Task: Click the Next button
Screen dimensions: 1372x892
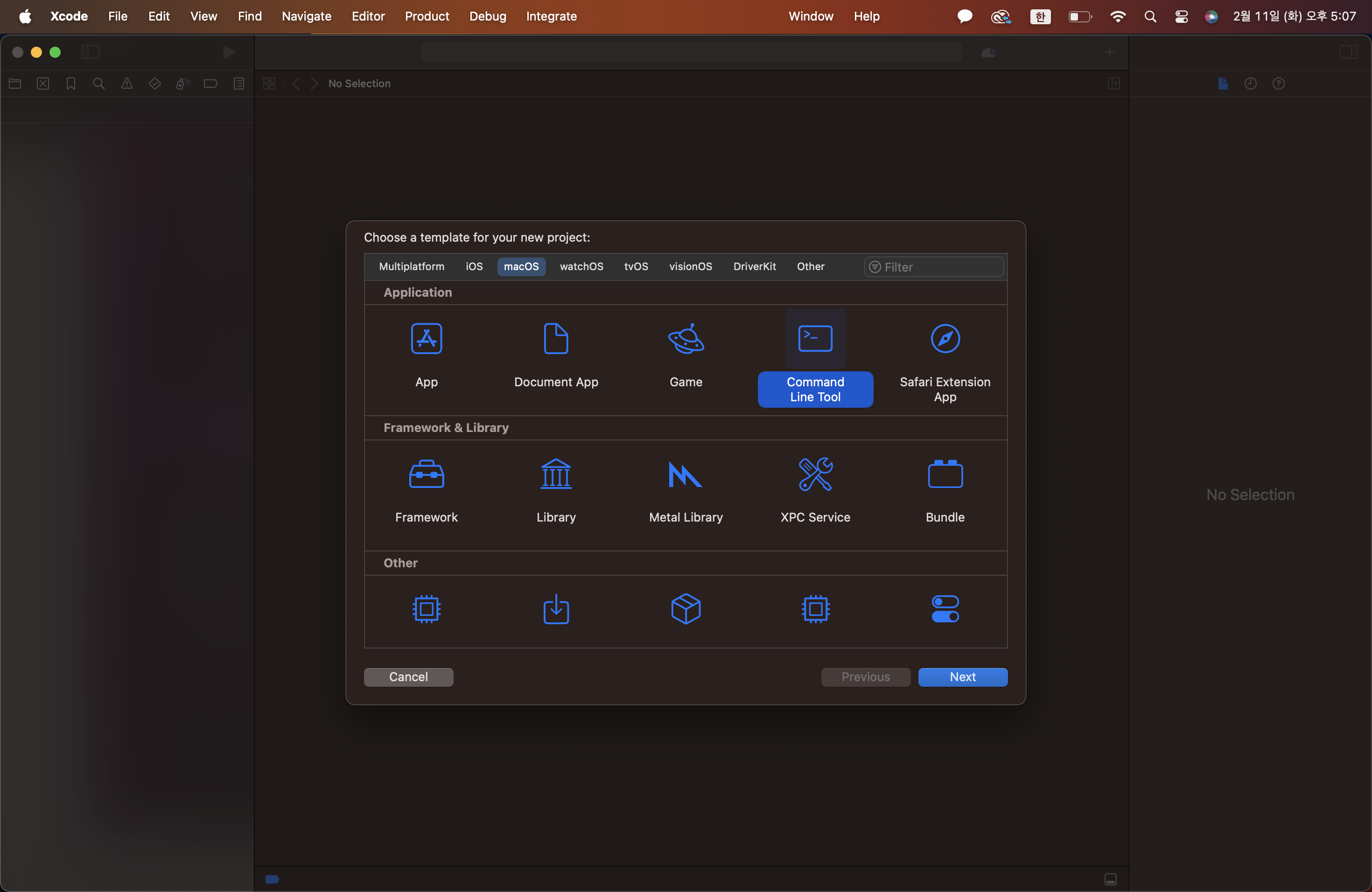Action: pos(962,677)
